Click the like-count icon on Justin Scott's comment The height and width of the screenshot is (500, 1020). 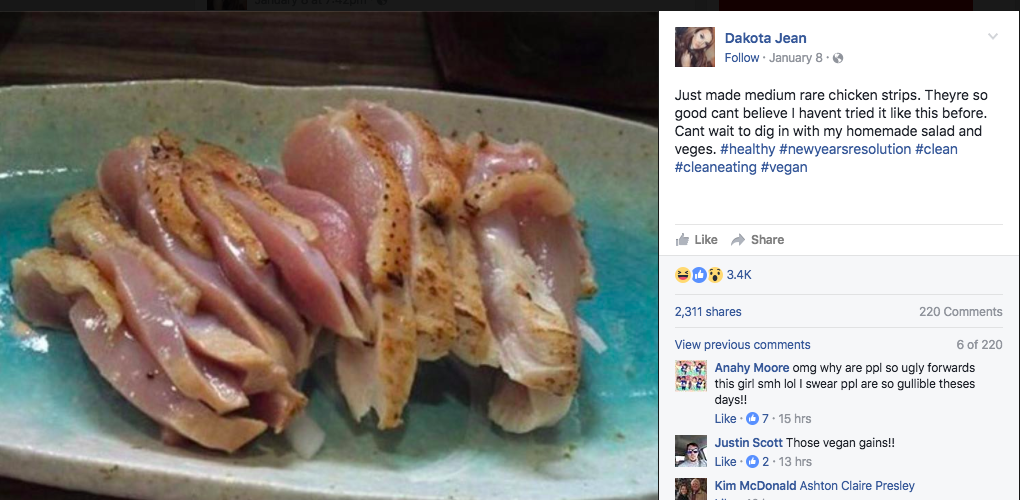tap(754, 462)
